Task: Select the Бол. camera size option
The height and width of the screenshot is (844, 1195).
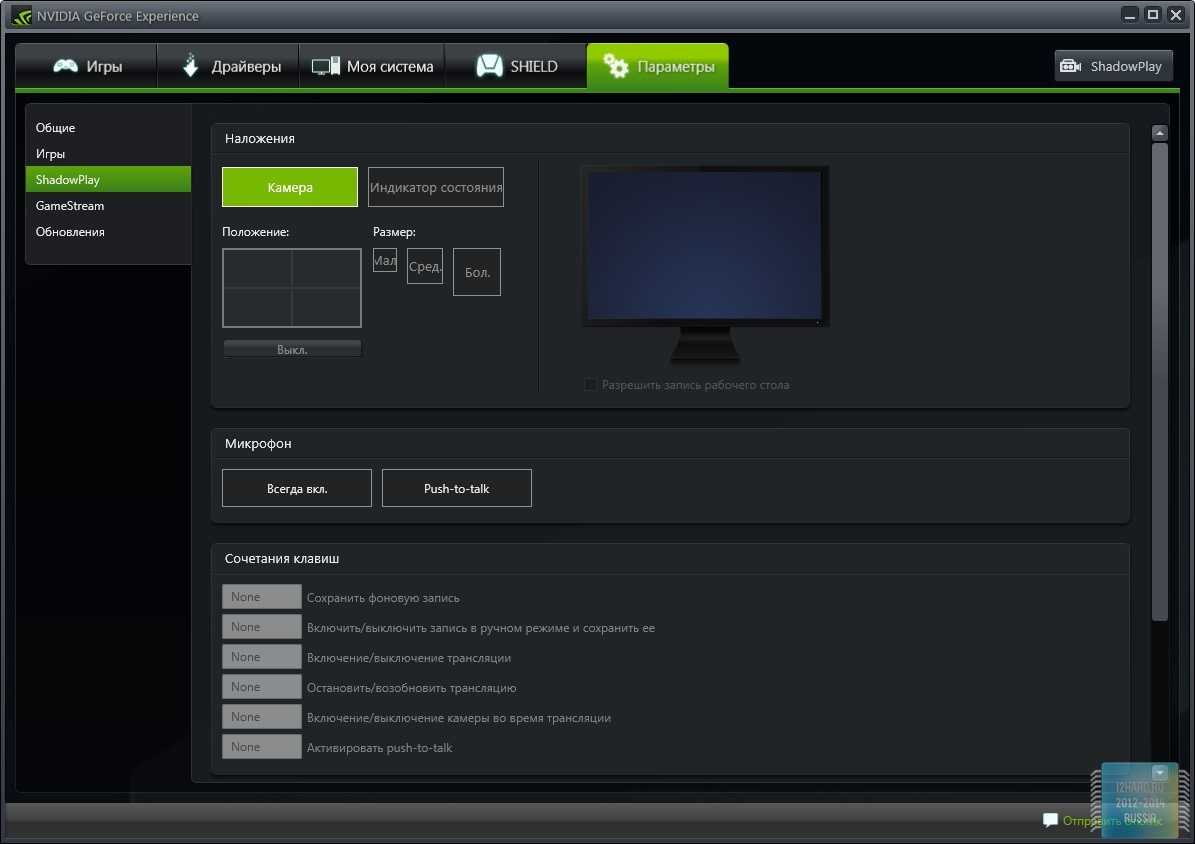Action: coord(477,272)
